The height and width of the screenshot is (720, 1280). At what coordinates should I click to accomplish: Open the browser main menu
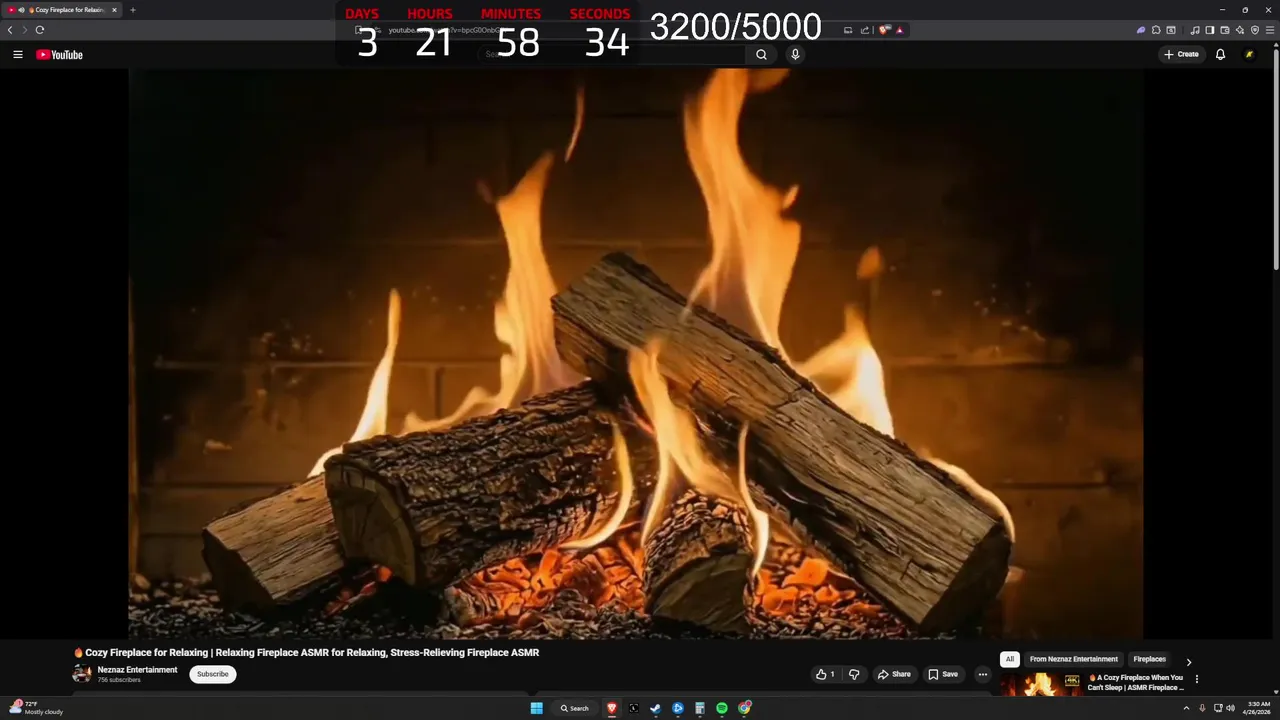coord(1270,30)
